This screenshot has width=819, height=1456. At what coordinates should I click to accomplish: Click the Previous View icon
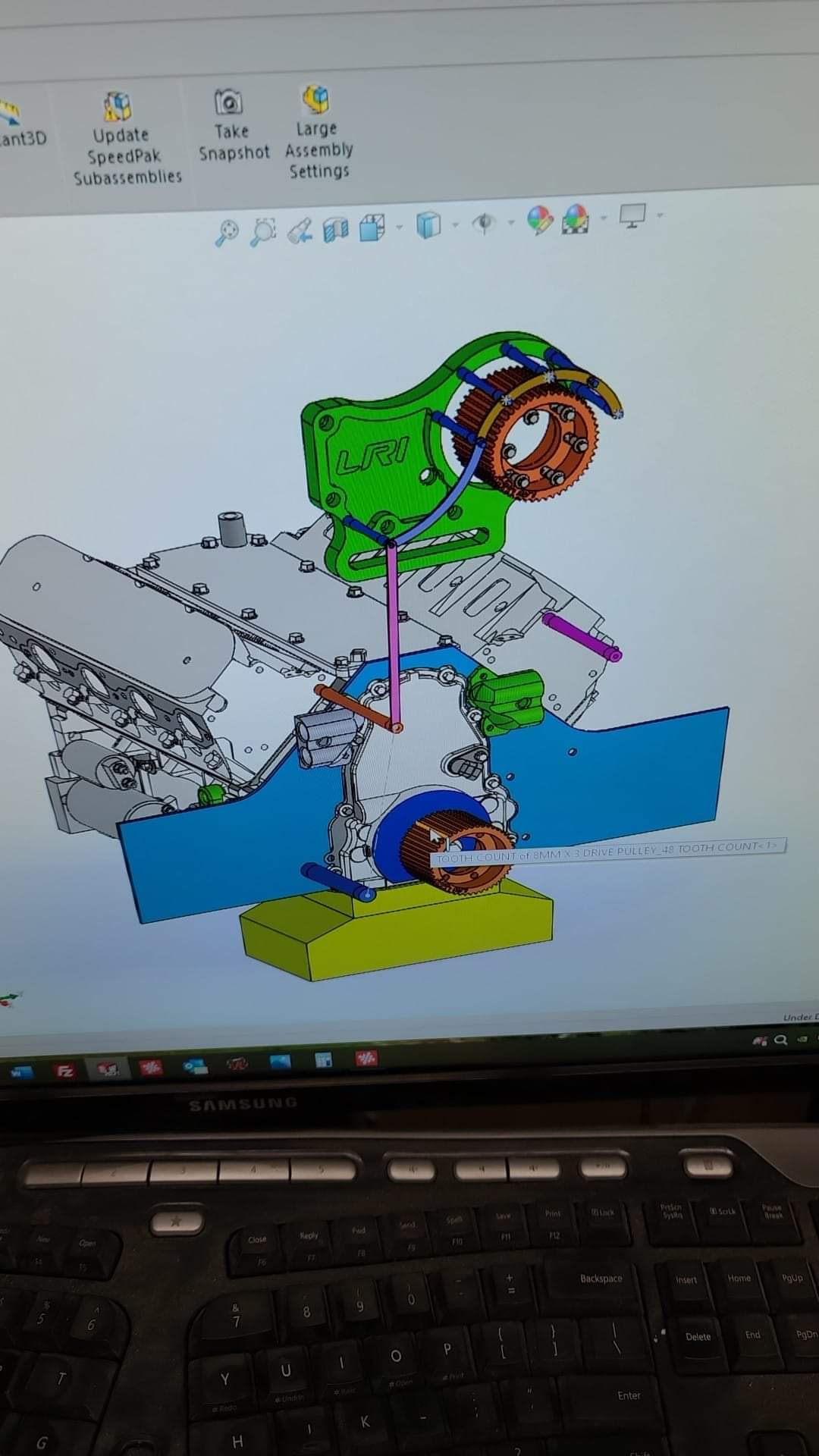pos(300,230)
